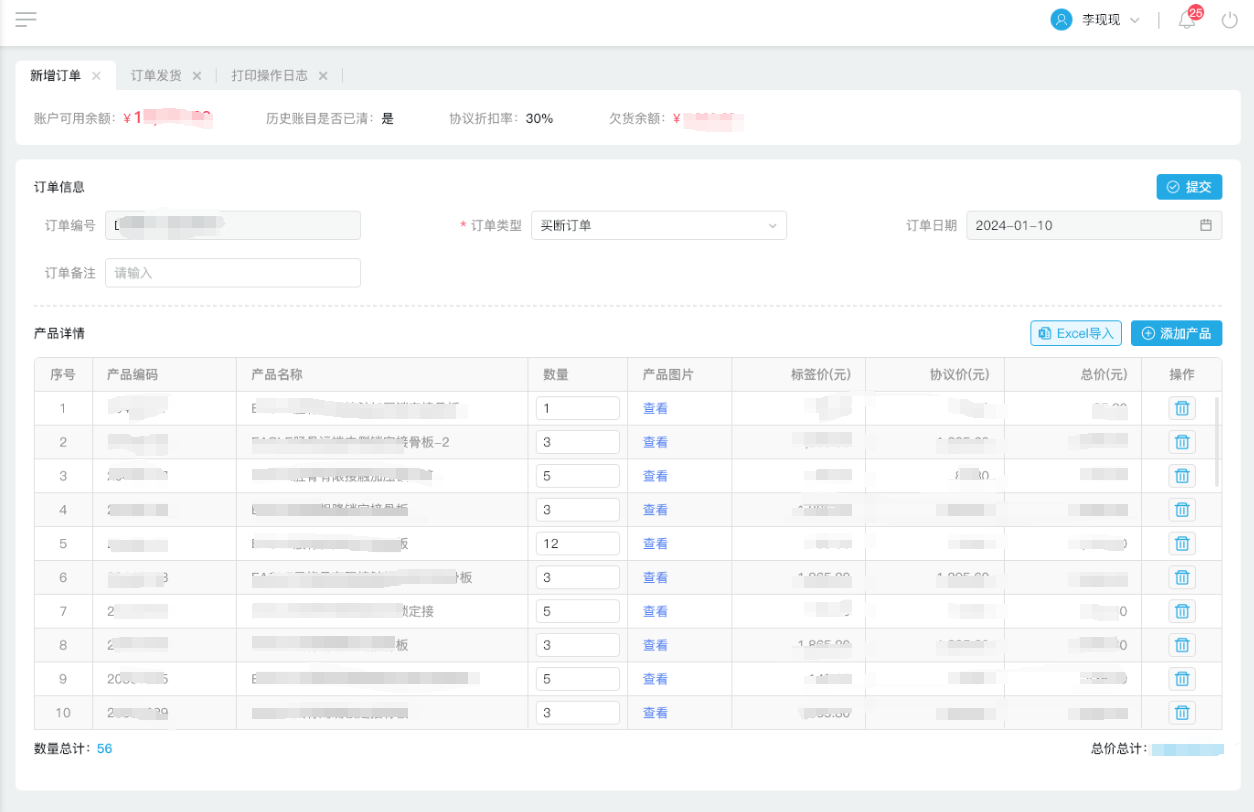Viewport: 1254px width, 812px height.
Task: Delete row 2 with trash icon
Action: (1182, 442)
